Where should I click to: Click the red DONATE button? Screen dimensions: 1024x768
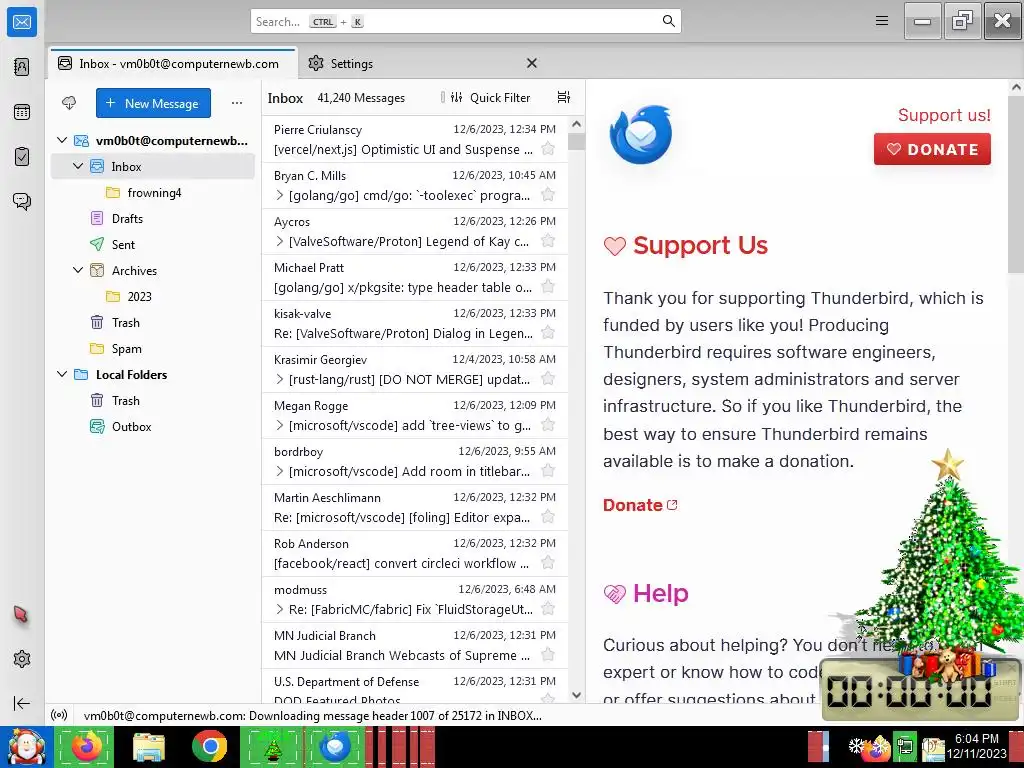tap(932, 149)
